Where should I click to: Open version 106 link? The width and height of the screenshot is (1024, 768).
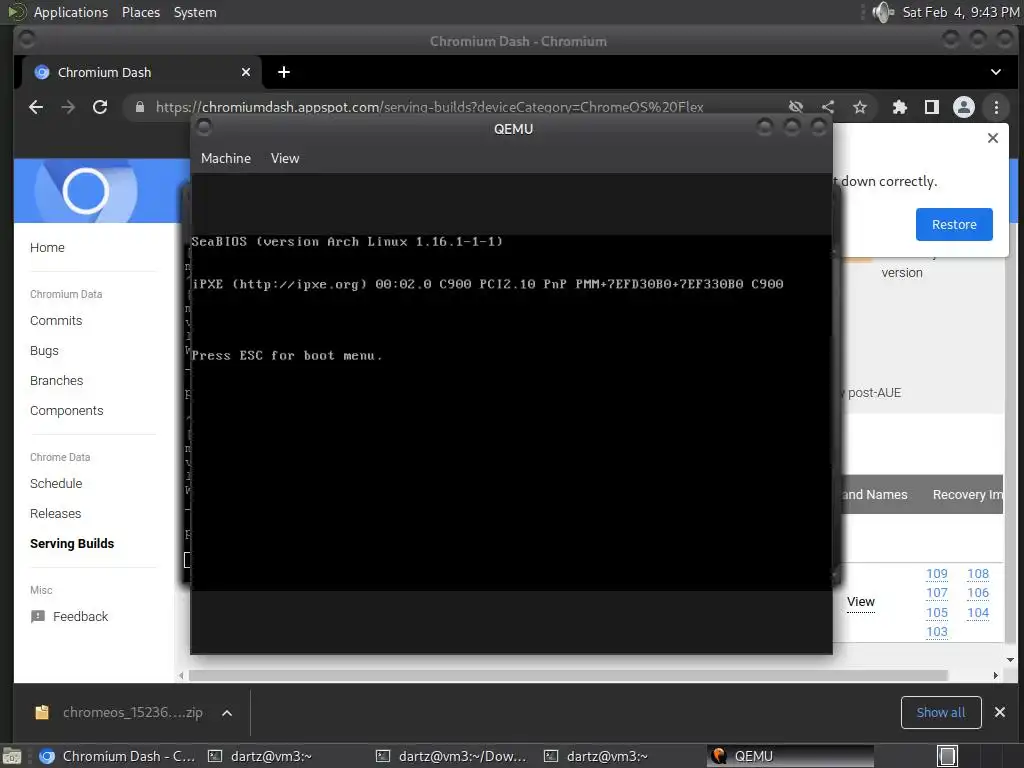(x=978, y=593)
